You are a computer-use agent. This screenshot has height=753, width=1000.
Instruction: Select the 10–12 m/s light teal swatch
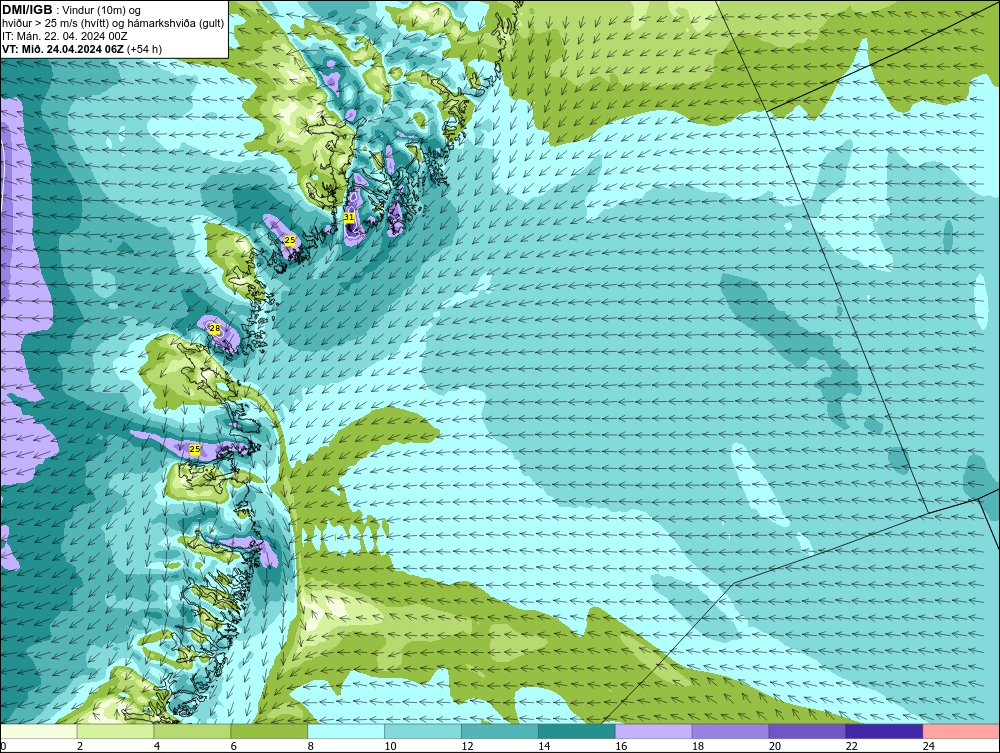pos(423,731)
